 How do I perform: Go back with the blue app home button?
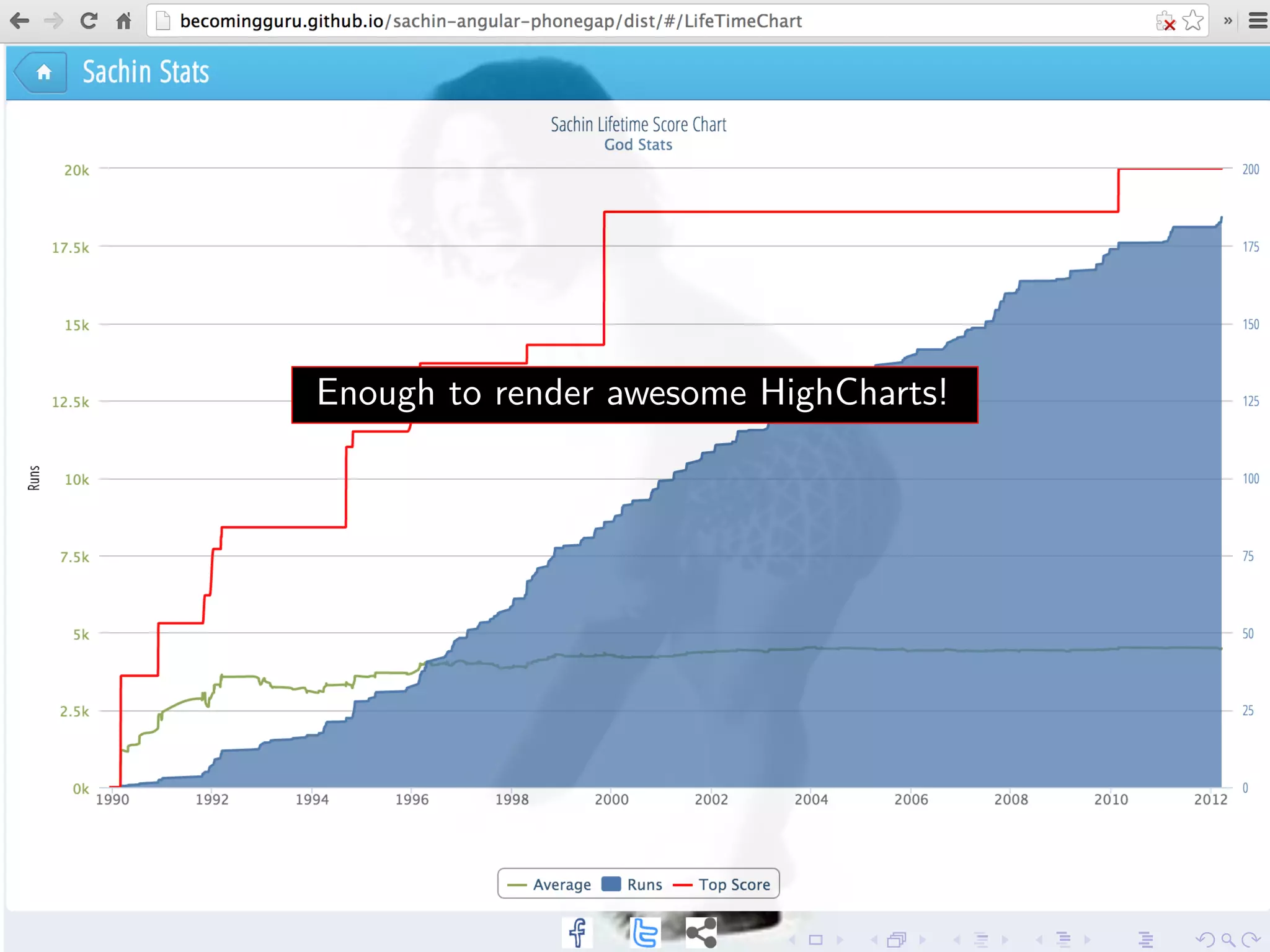pyautogui.click(x=41, y=73)
